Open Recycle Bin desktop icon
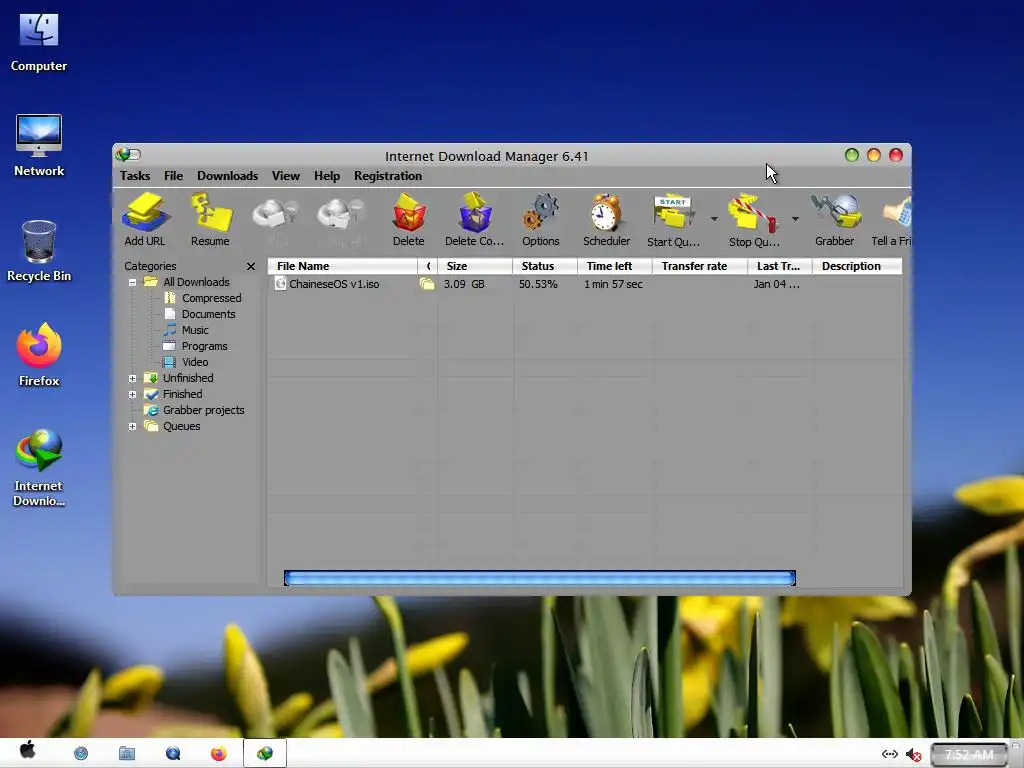This screenshot has height=768, width=1024. pos(39,251)
